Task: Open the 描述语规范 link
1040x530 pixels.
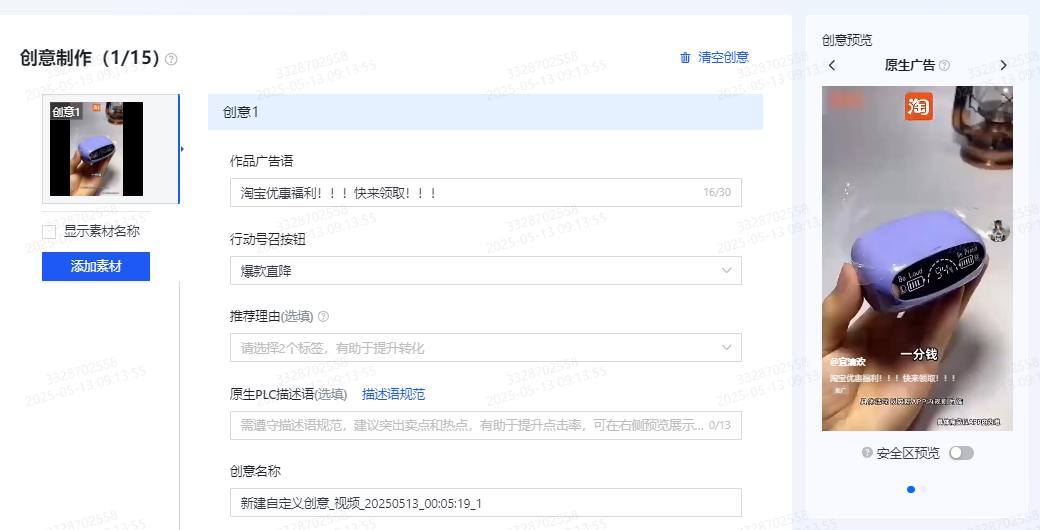Action: [393, 394]
